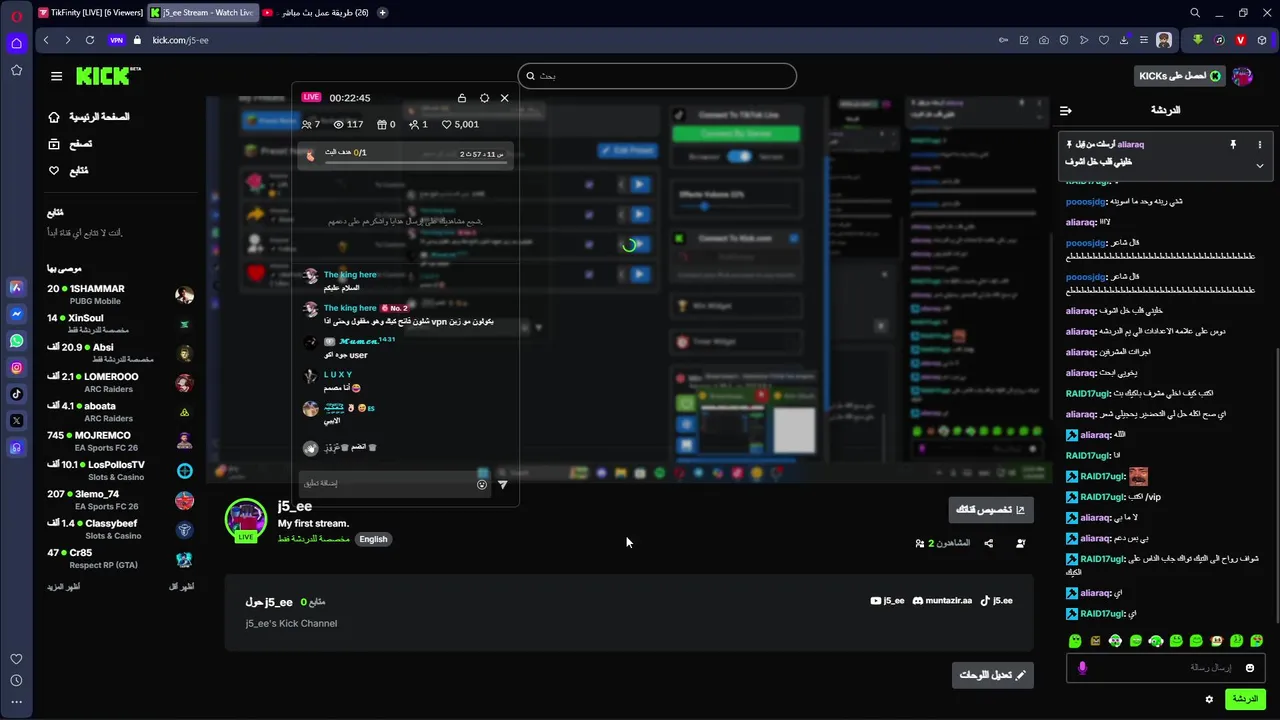Open الصفحة الرئيسية home menu item

coord(89,117)
